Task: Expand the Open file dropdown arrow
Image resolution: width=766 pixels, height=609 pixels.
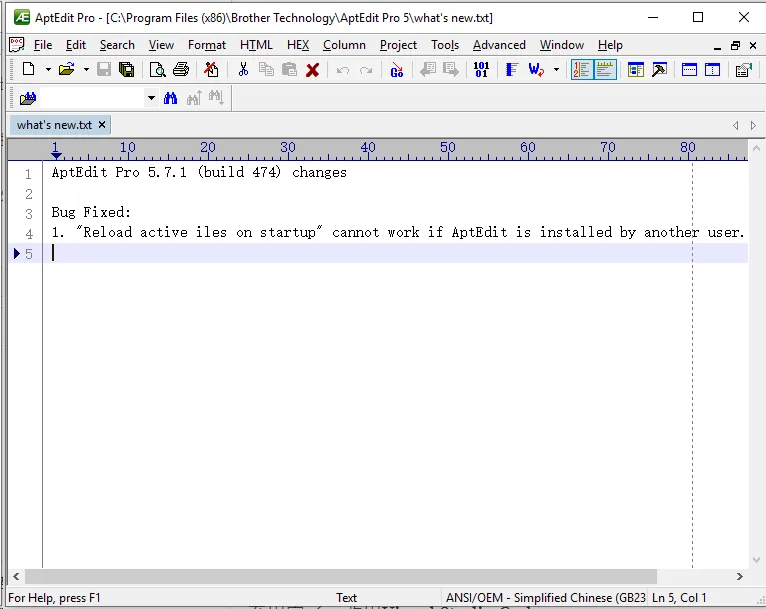Action: coord(86,69)
